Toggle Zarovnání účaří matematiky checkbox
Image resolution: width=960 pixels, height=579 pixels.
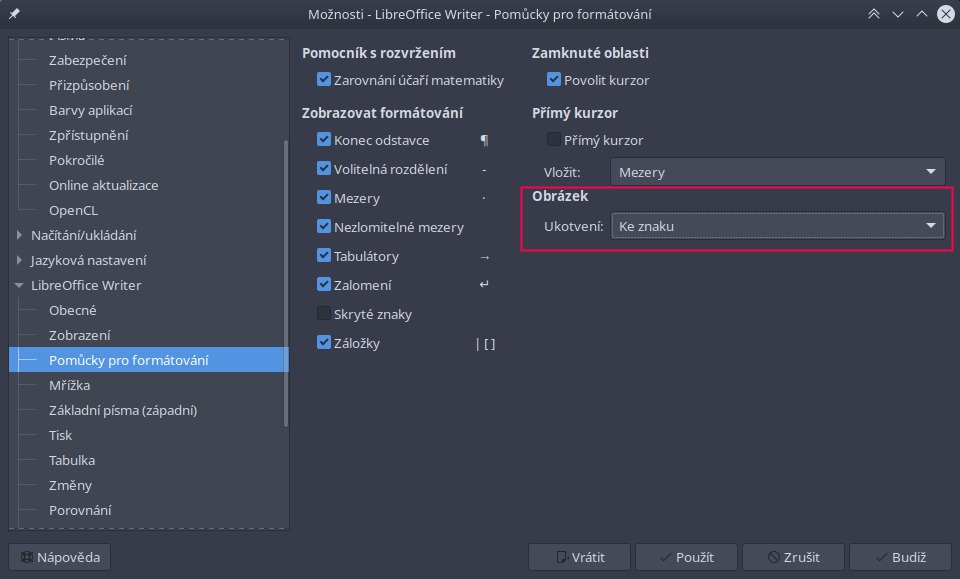click(324, 80)
